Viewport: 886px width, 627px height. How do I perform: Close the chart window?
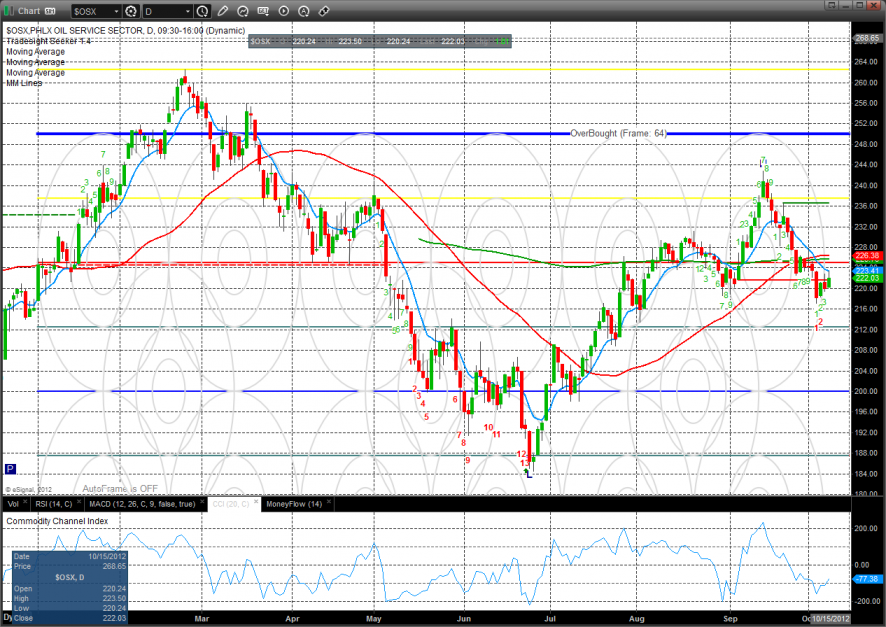tap(874, 5)
